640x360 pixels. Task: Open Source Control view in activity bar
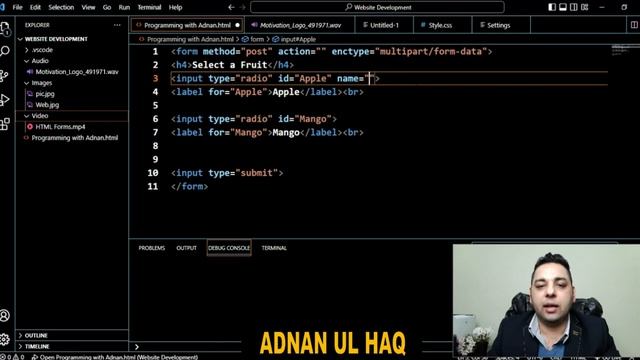4,76
